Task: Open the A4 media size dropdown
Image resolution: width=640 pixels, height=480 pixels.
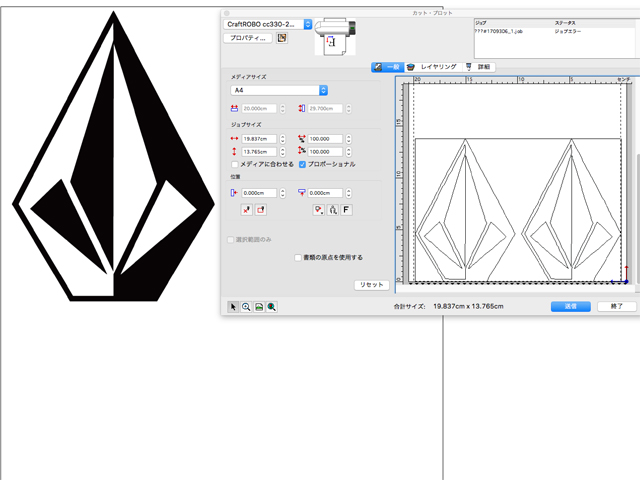Action: (x=279, y=90)
